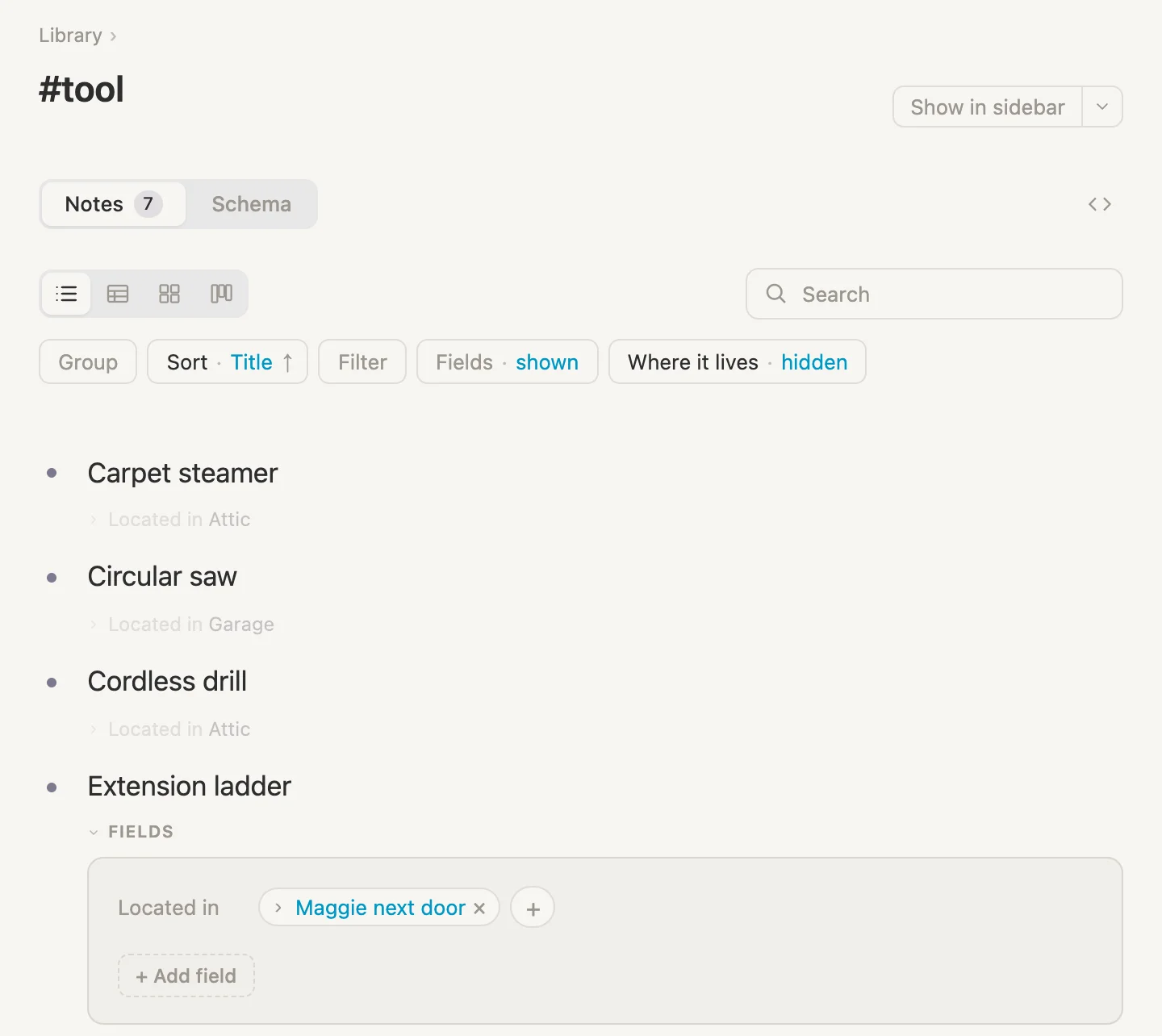1162x1036 pixels.
Task: Add another Located in value
Action: [x=533, y=908]
